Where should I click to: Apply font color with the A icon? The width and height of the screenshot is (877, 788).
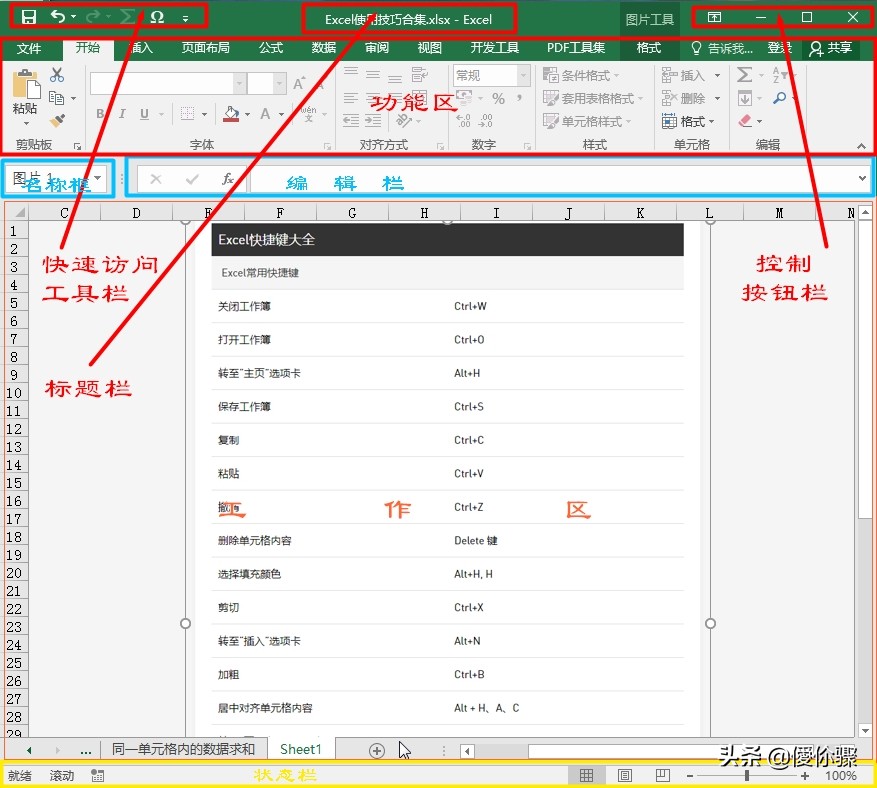(x=265, y=114)
